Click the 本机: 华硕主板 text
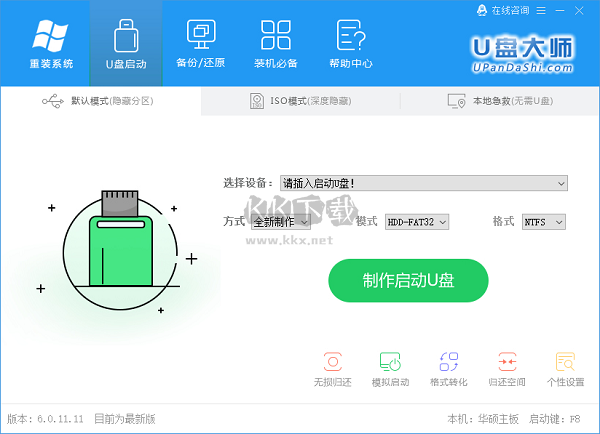Image resolution: width=600 pixels, height=434 pixels. [x=483, y=419]
